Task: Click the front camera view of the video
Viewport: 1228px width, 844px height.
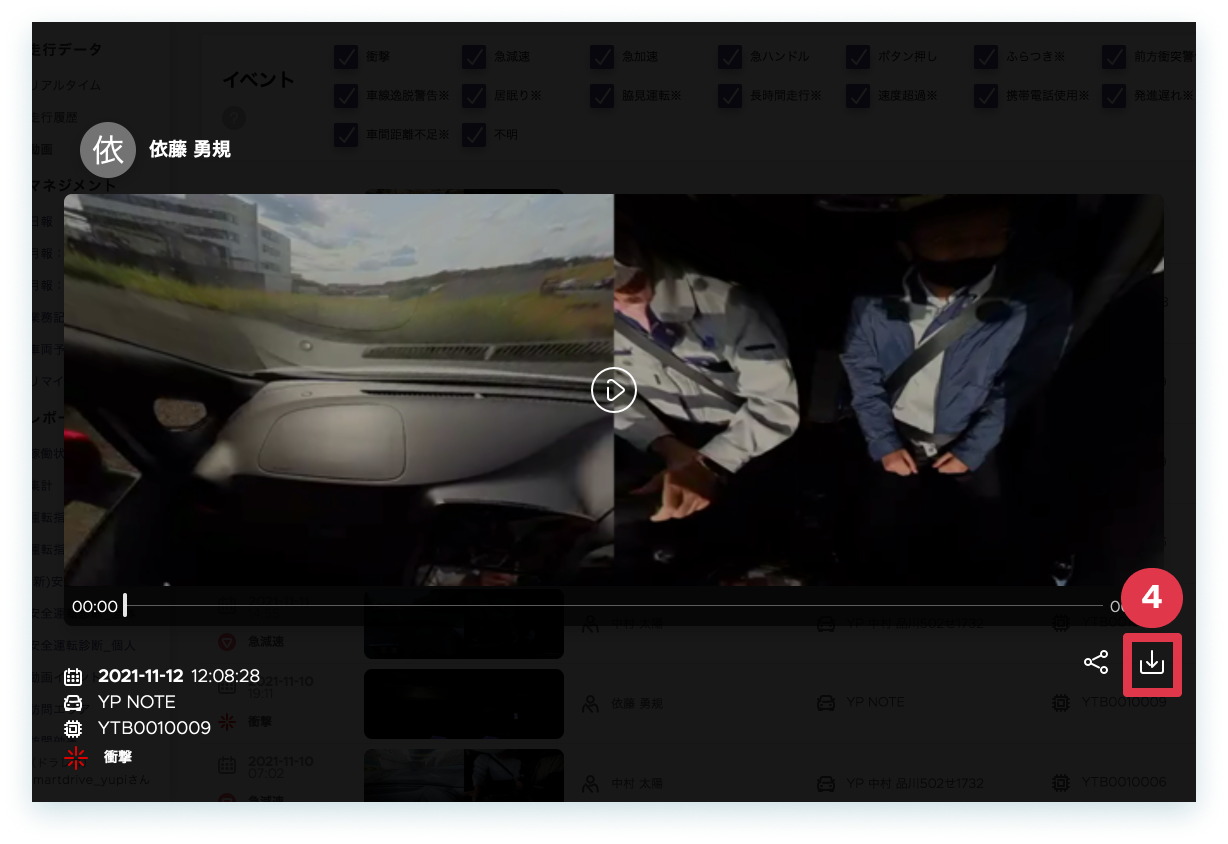Action: tap(339, 390)
